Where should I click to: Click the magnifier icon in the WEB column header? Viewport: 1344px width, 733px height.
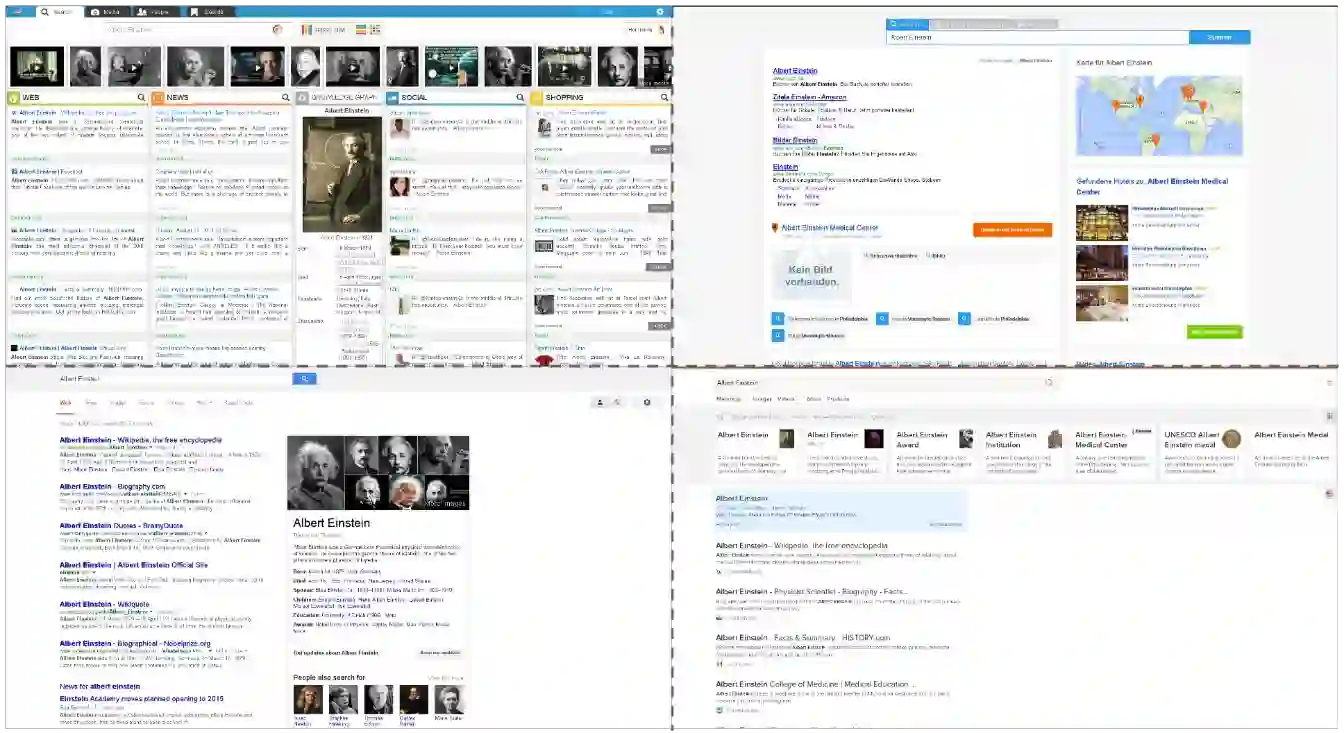[x=141, y=98]
